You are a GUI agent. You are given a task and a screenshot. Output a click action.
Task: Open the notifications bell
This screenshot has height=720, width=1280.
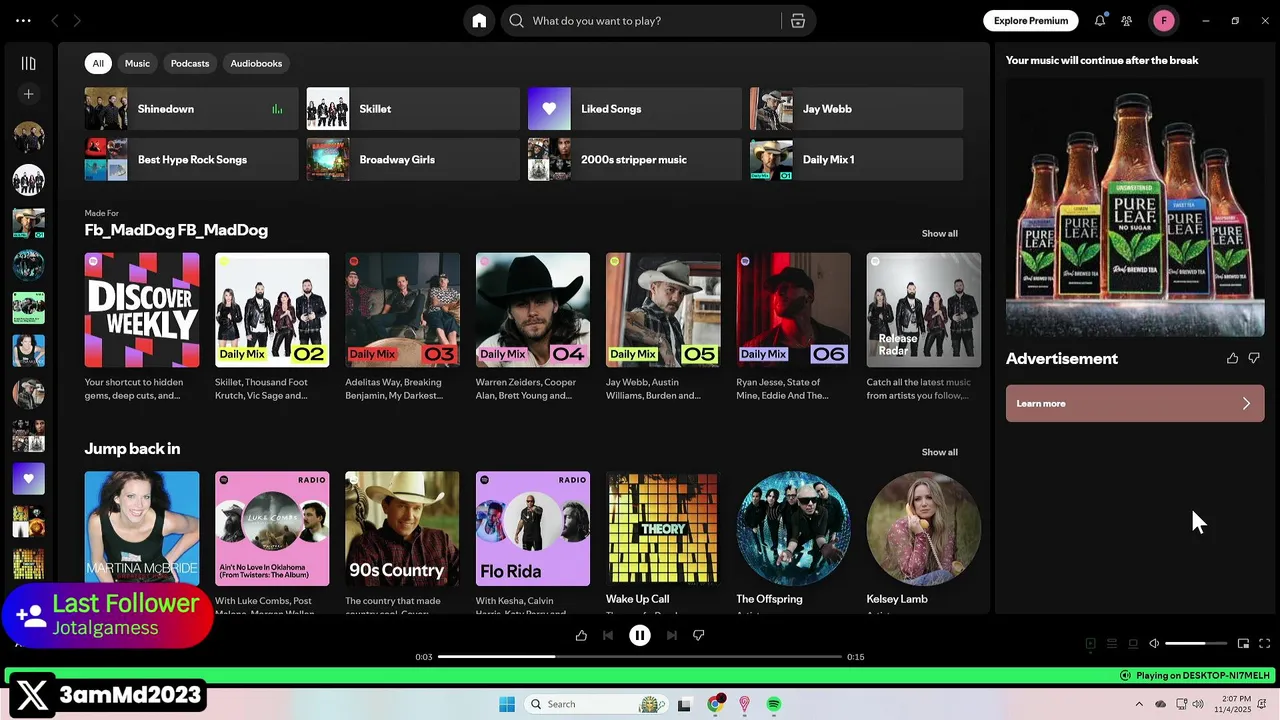click(1100, 20)
